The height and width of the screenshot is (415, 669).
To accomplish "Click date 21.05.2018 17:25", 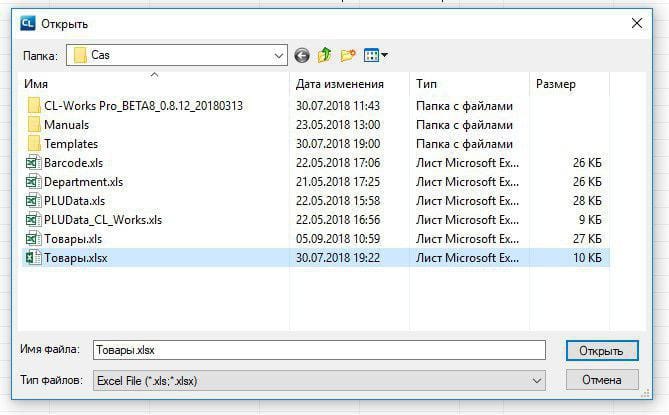I will pyautogui.click(x=338, y=182).
